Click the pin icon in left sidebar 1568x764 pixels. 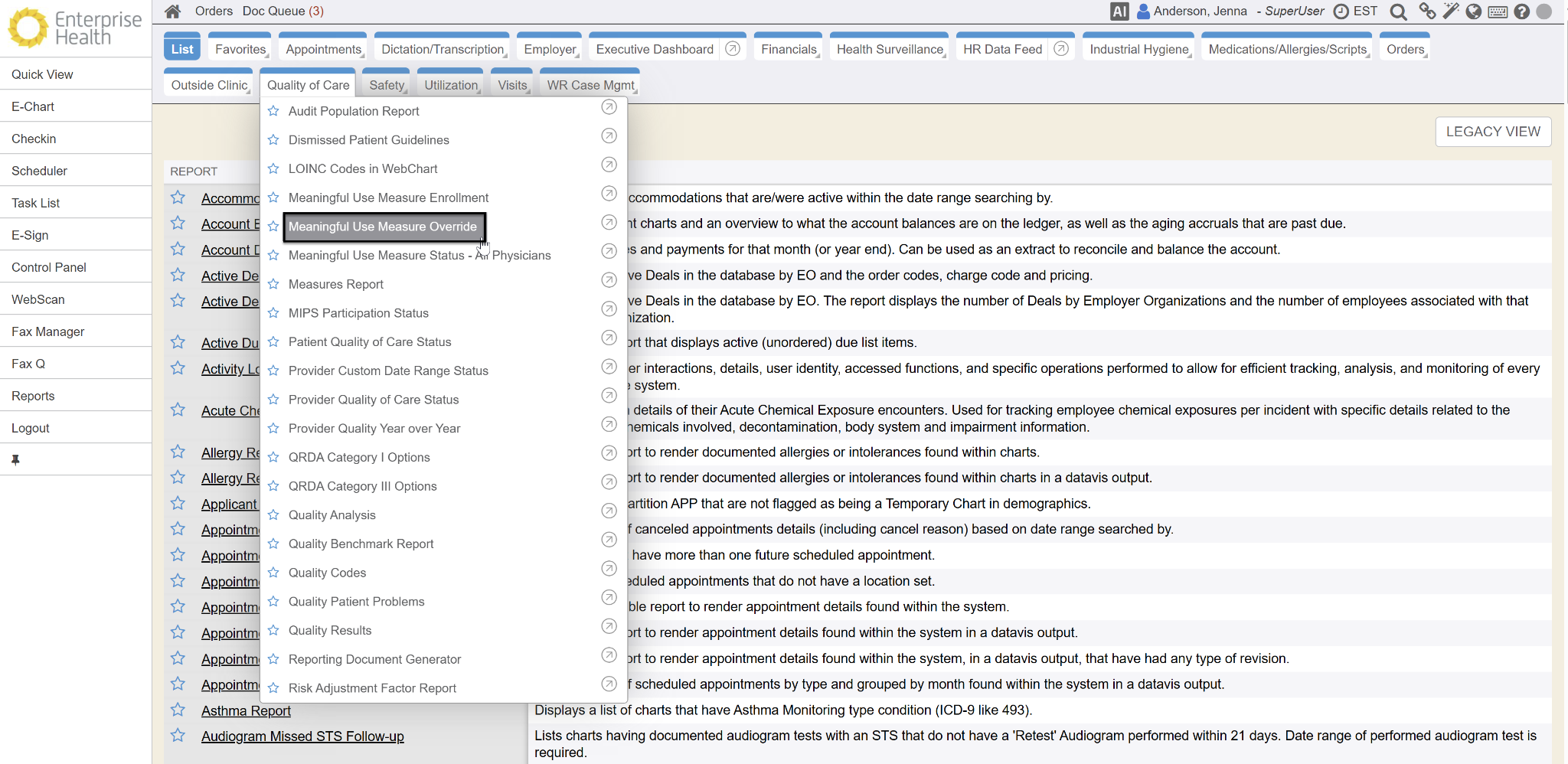pyautogui.click(x=15, y=459)
